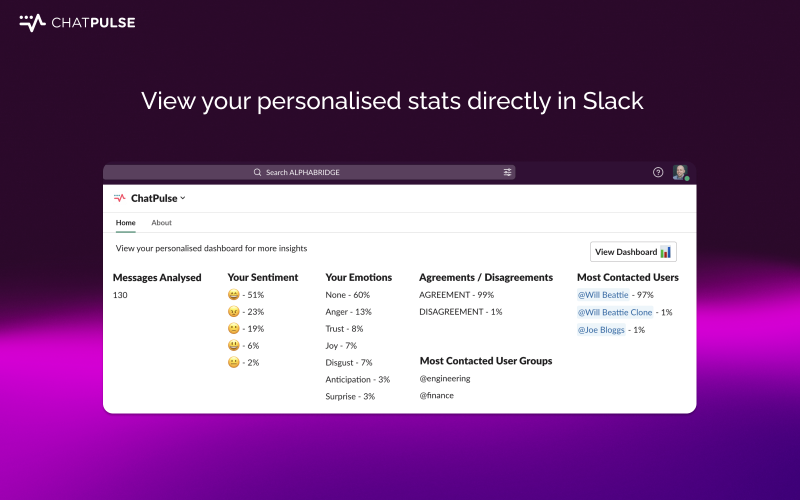The image size is (800, 500).
Task: Open the @Will Beattie Clone mention
Action: click(x=615, y=312)
